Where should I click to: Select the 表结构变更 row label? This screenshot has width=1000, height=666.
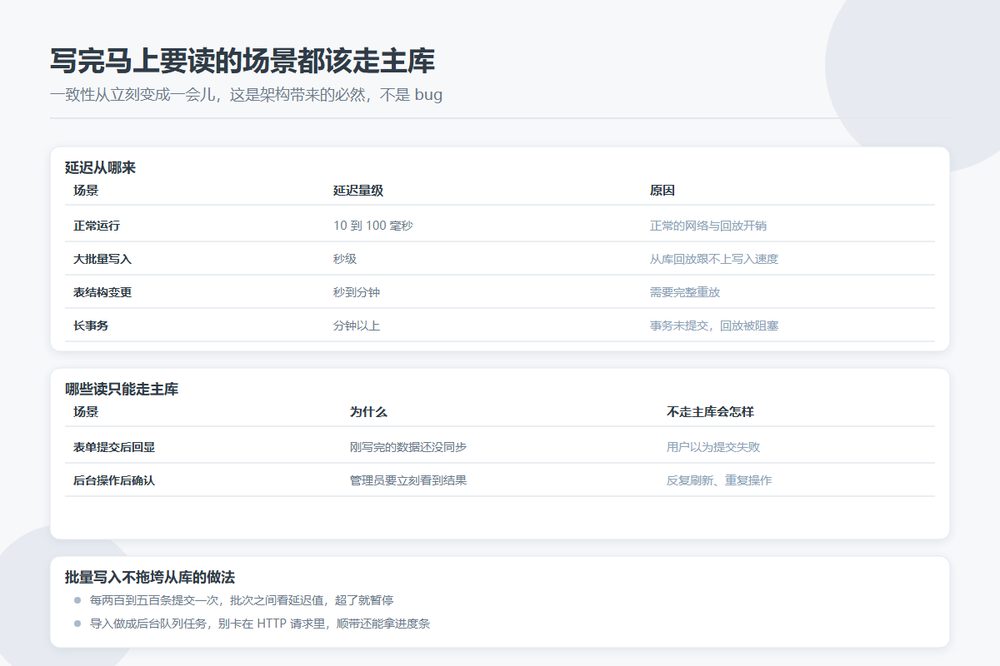tap(102, 292)
